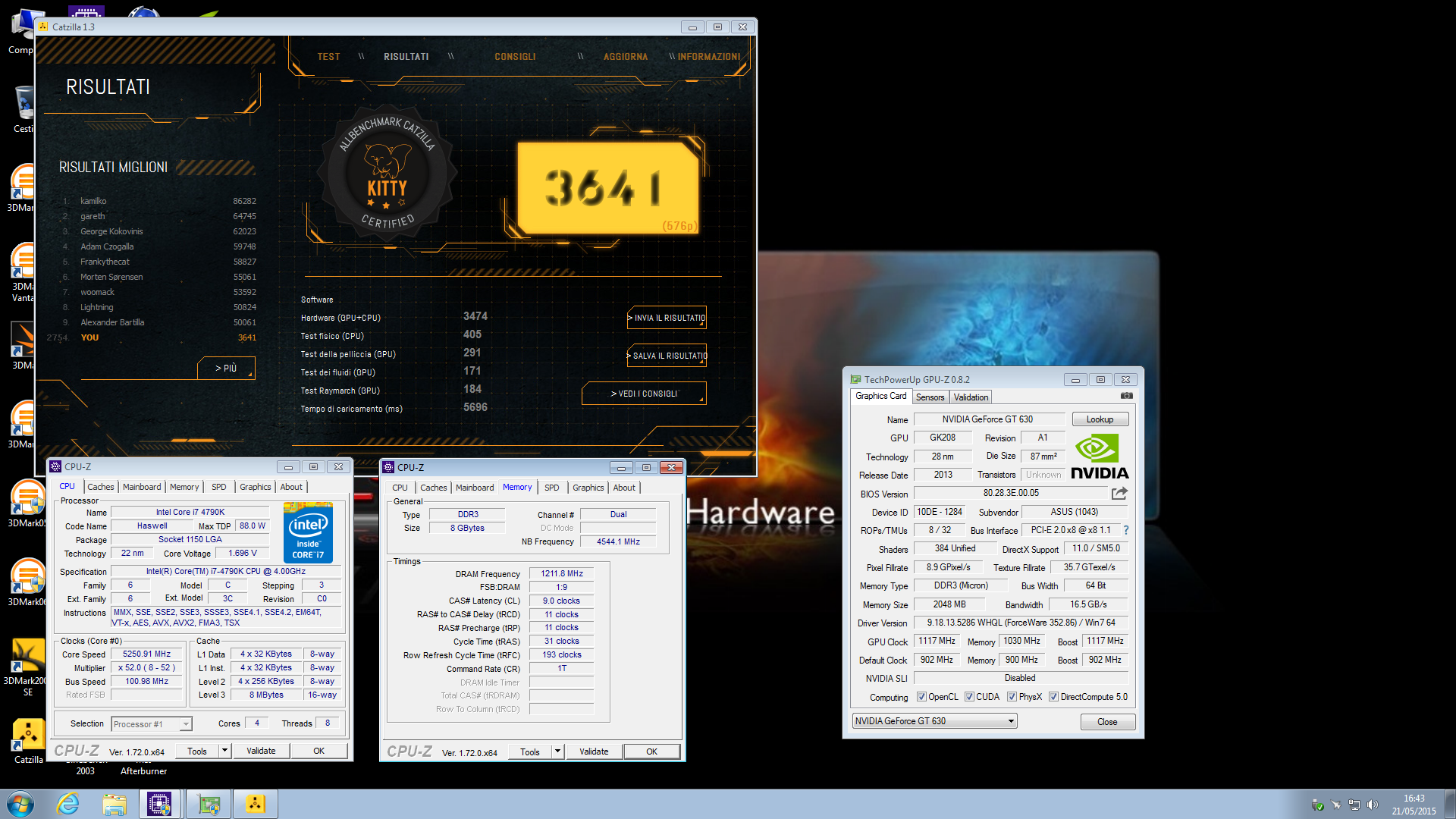The height and width of the screenshot is (819, 1456).
Task: Click the BIOS share/export arrow icon in GPU-Z
Action: point(1120,494)
